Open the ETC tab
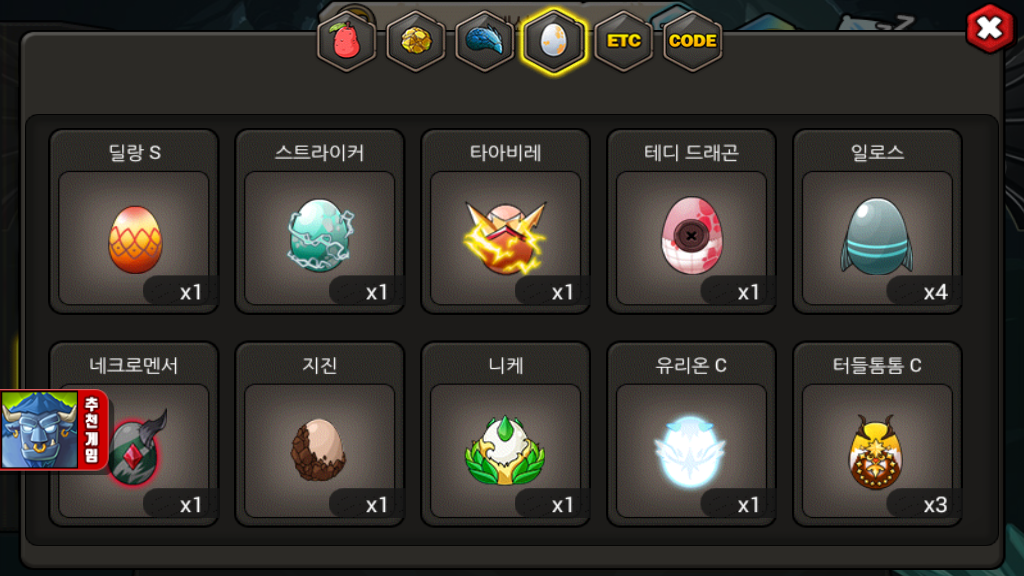1024x576 pixels. 624,42
